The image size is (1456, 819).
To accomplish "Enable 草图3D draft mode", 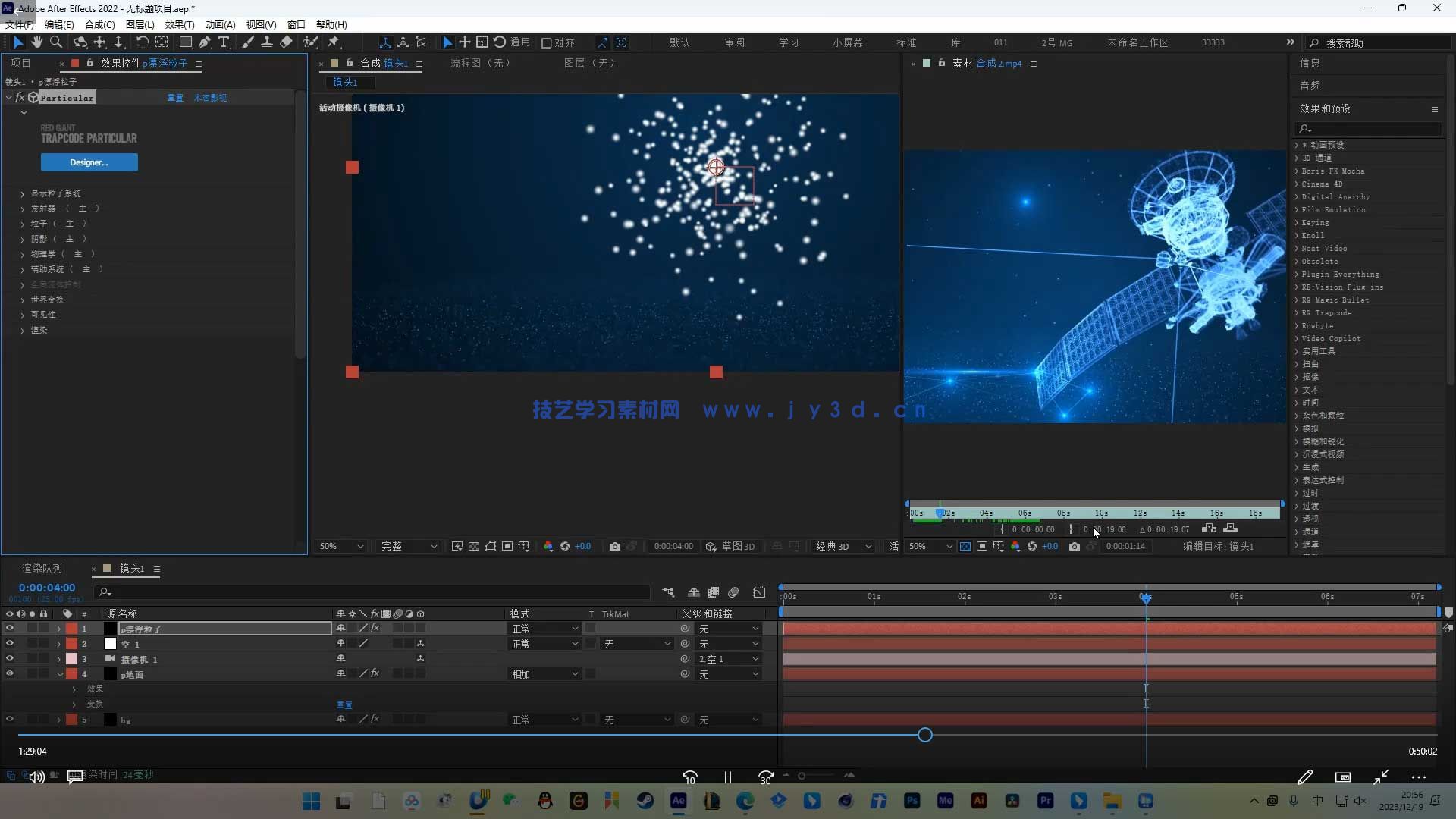I will [731, 546].
